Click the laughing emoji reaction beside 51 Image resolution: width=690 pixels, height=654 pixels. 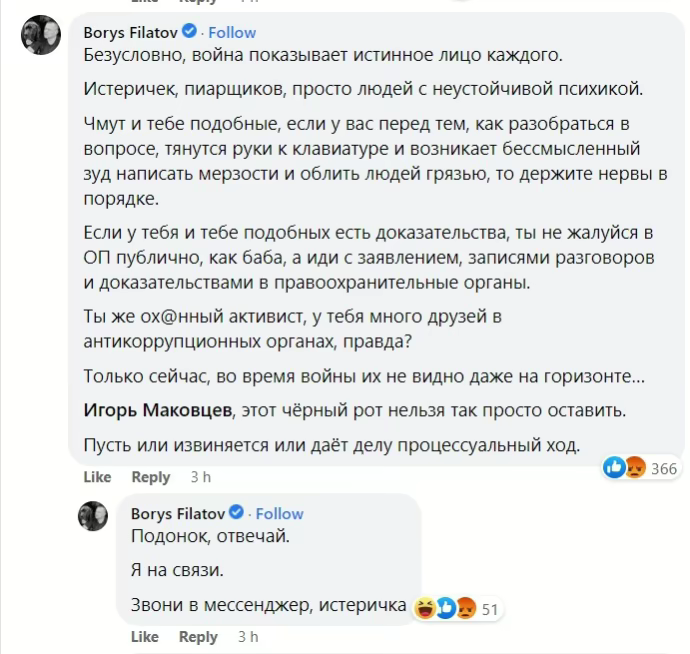click(423, 607)
